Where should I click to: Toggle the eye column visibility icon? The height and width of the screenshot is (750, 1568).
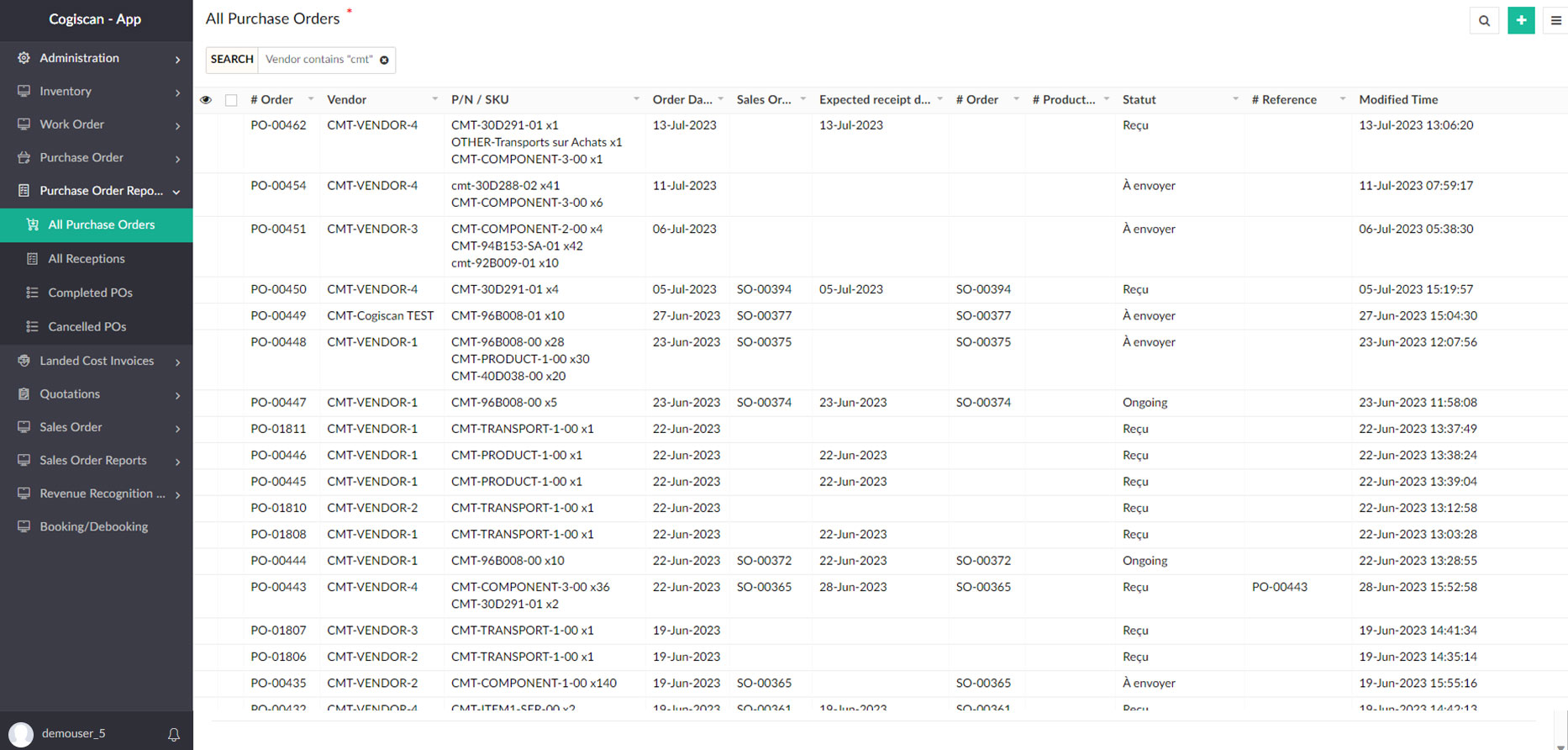point(206,100)
